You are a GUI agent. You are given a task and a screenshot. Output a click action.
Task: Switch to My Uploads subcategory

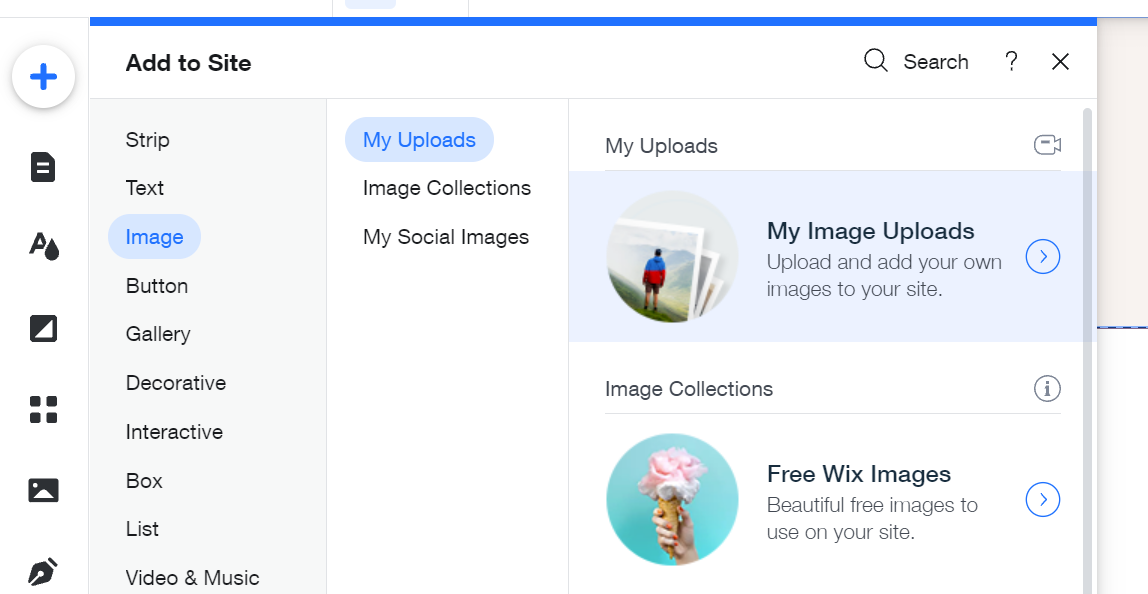(420, 139)
